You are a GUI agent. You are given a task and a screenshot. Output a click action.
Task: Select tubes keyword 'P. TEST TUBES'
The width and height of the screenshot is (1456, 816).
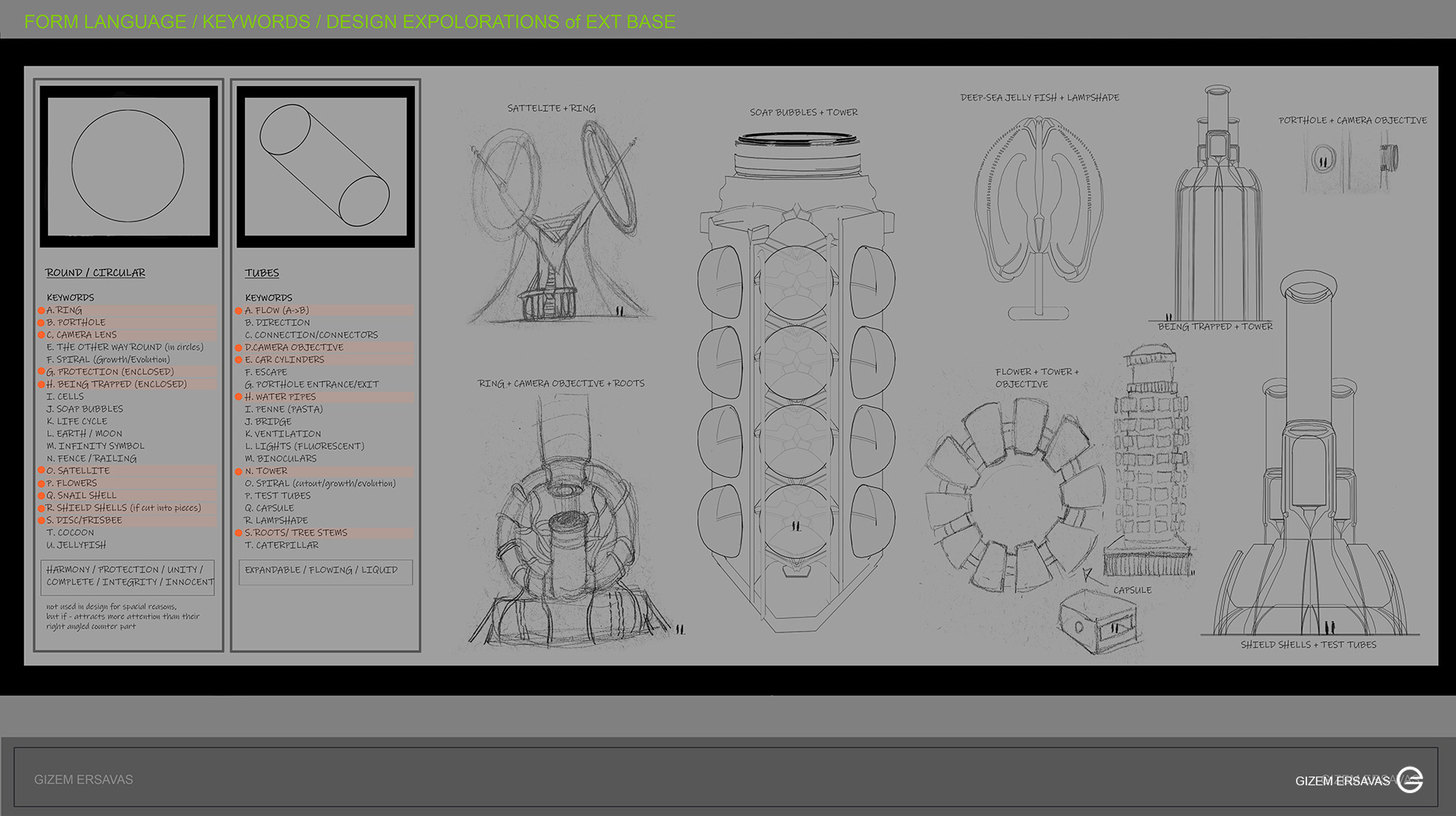277,496
